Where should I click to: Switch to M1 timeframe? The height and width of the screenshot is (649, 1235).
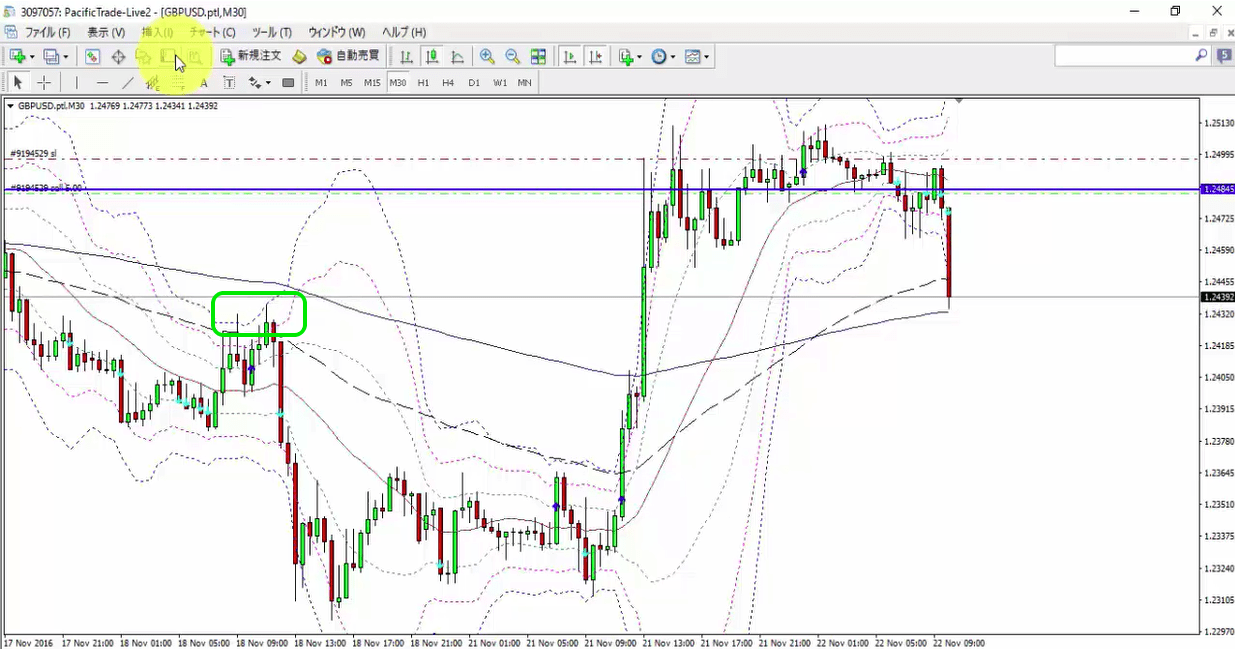tap(321, 82)
